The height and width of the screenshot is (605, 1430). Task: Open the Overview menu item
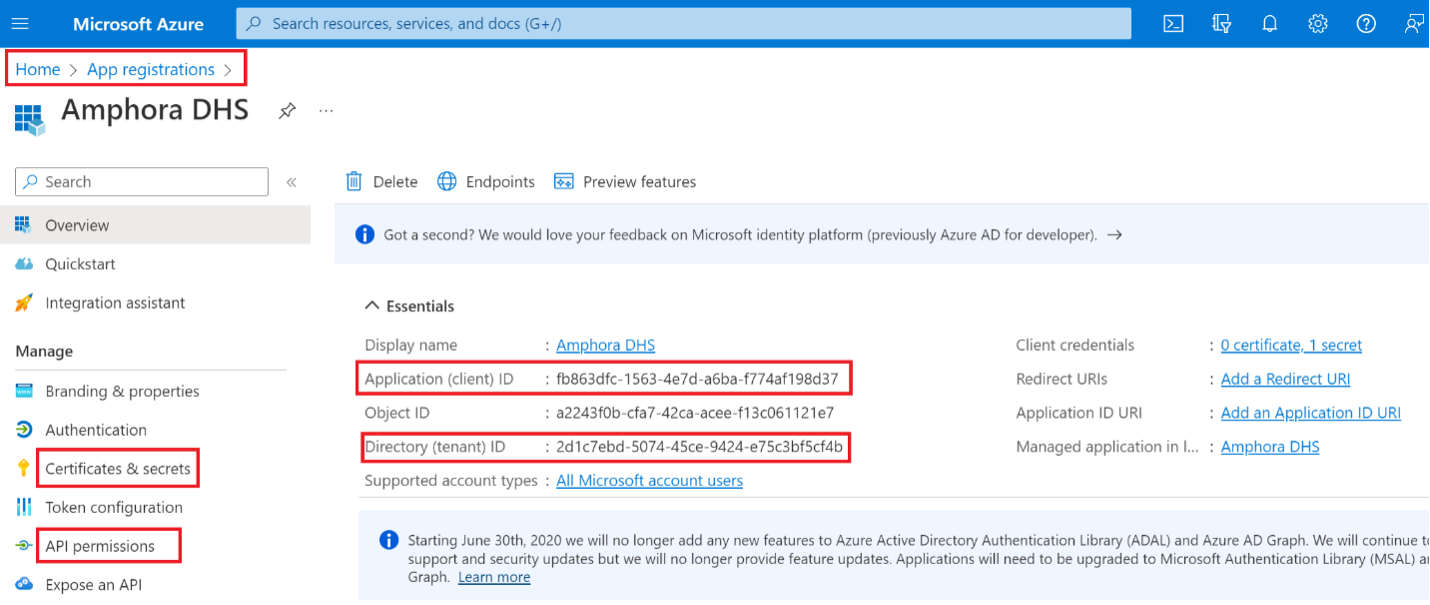(155, 225)
